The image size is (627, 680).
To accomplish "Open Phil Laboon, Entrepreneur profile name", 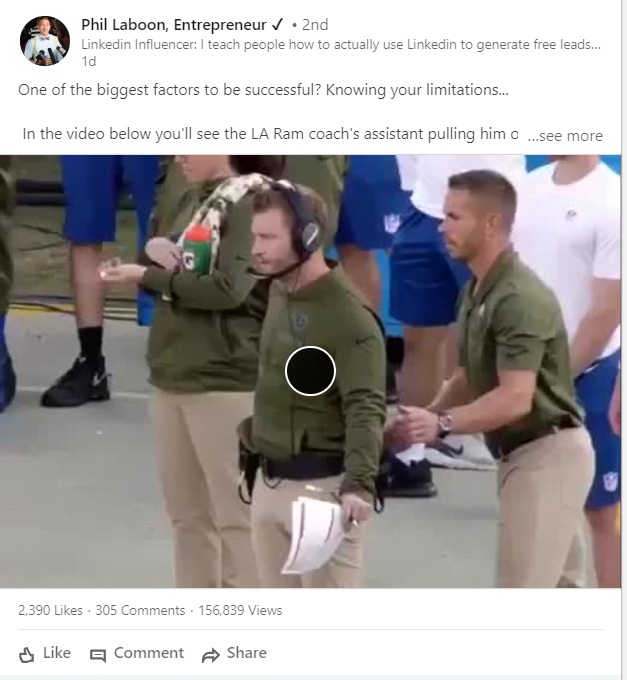I will (173, 25).
